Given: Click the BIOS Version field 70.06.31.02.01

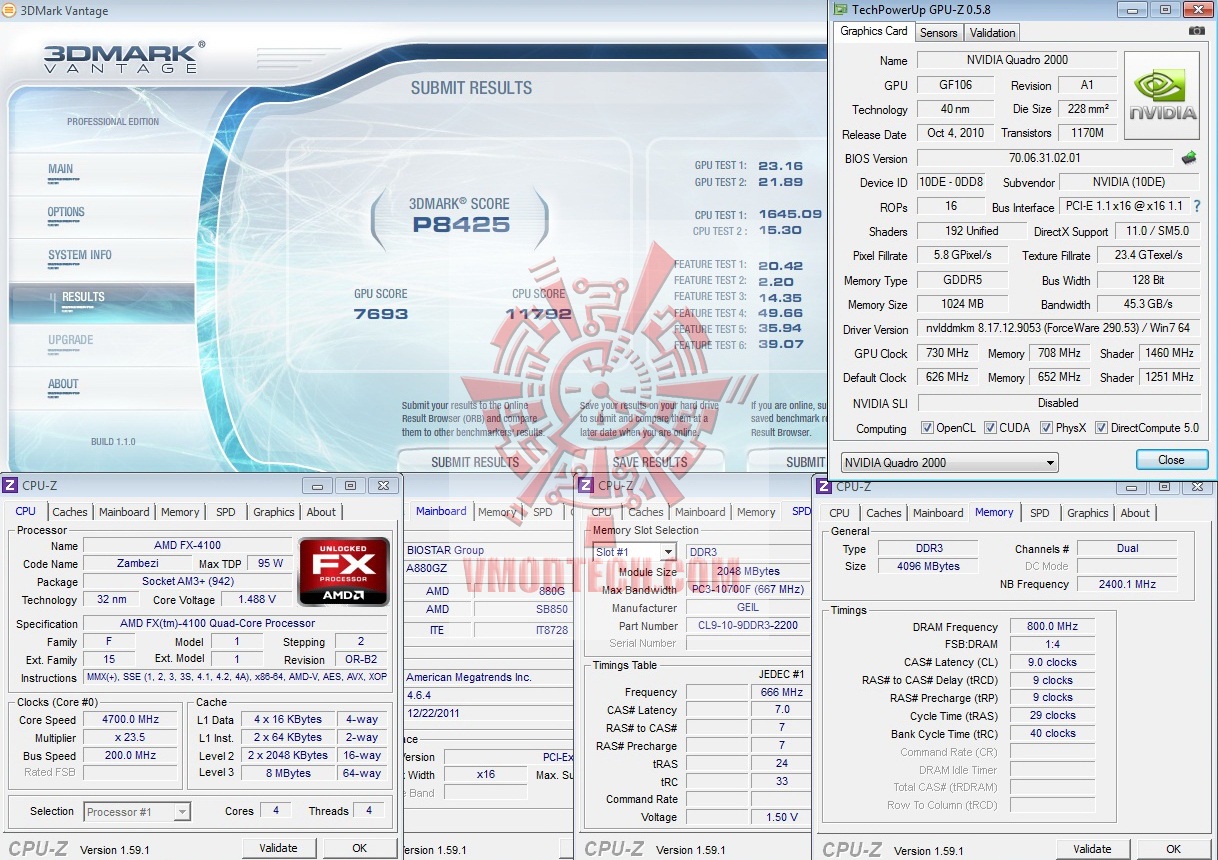Looking at the screenshot, I should pyautogui.click(x=1045, y=158).
